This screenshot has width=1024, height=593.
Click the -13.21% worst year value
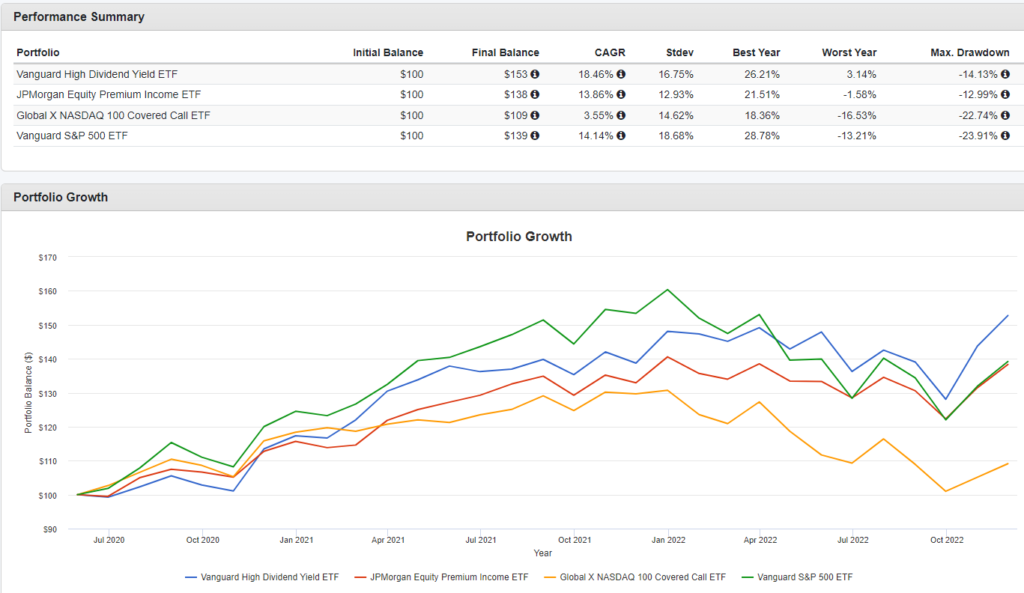(857, 136)
